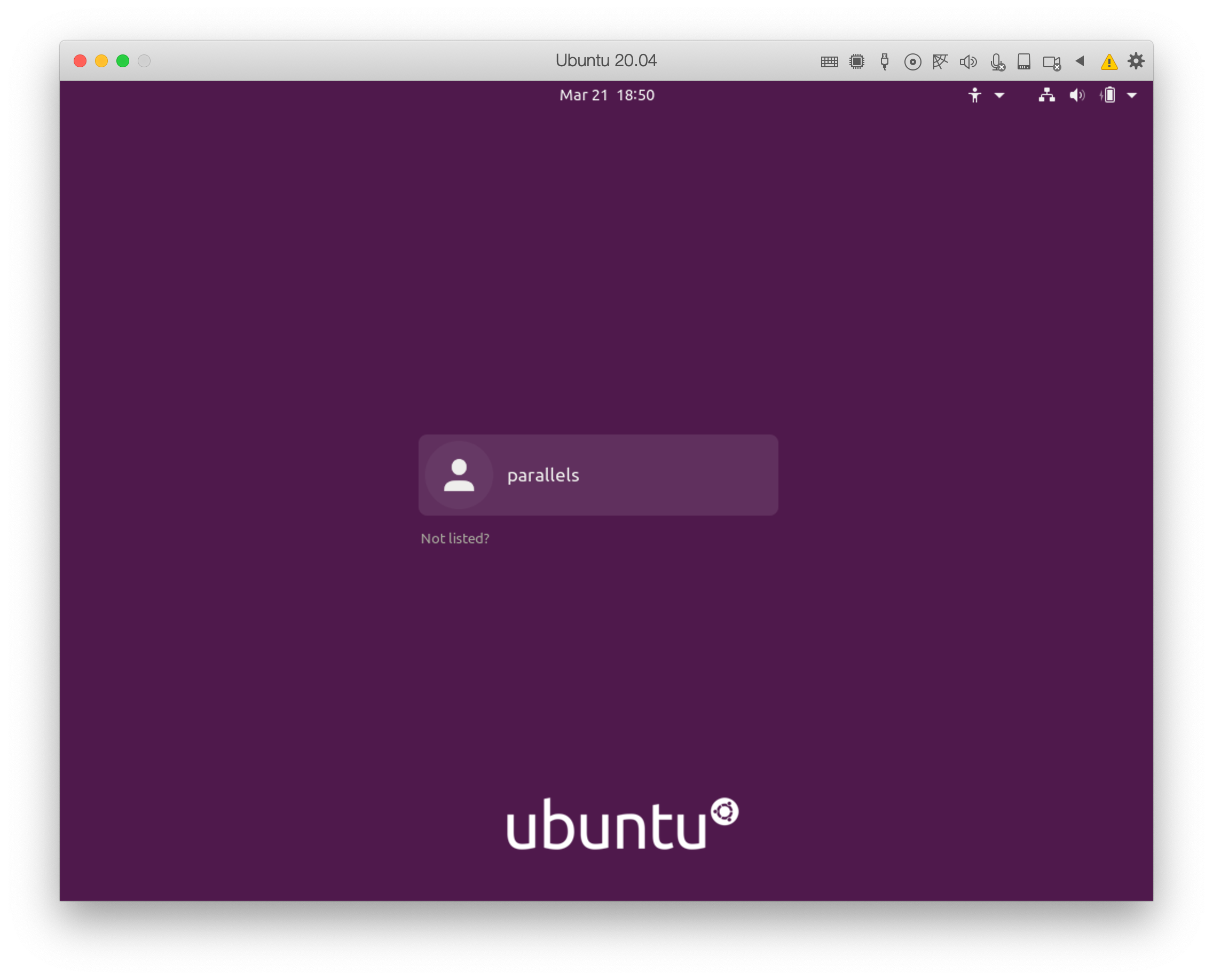Click the CD/DVD disc icon
Viewport: 1213px width, 980px height.
912,61
